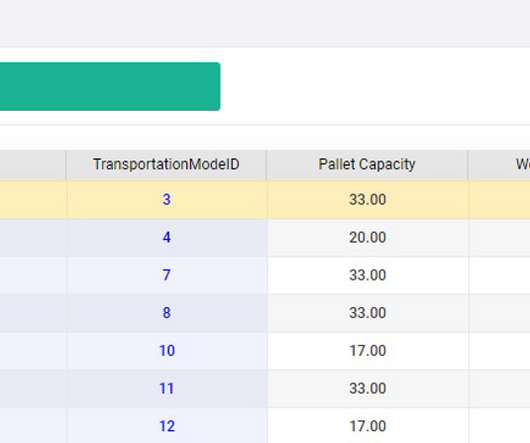The height and width of the screenshot is (443, 530).
Task: Click the leftmost cell in row with ID 4
Action: coord(33,238)
